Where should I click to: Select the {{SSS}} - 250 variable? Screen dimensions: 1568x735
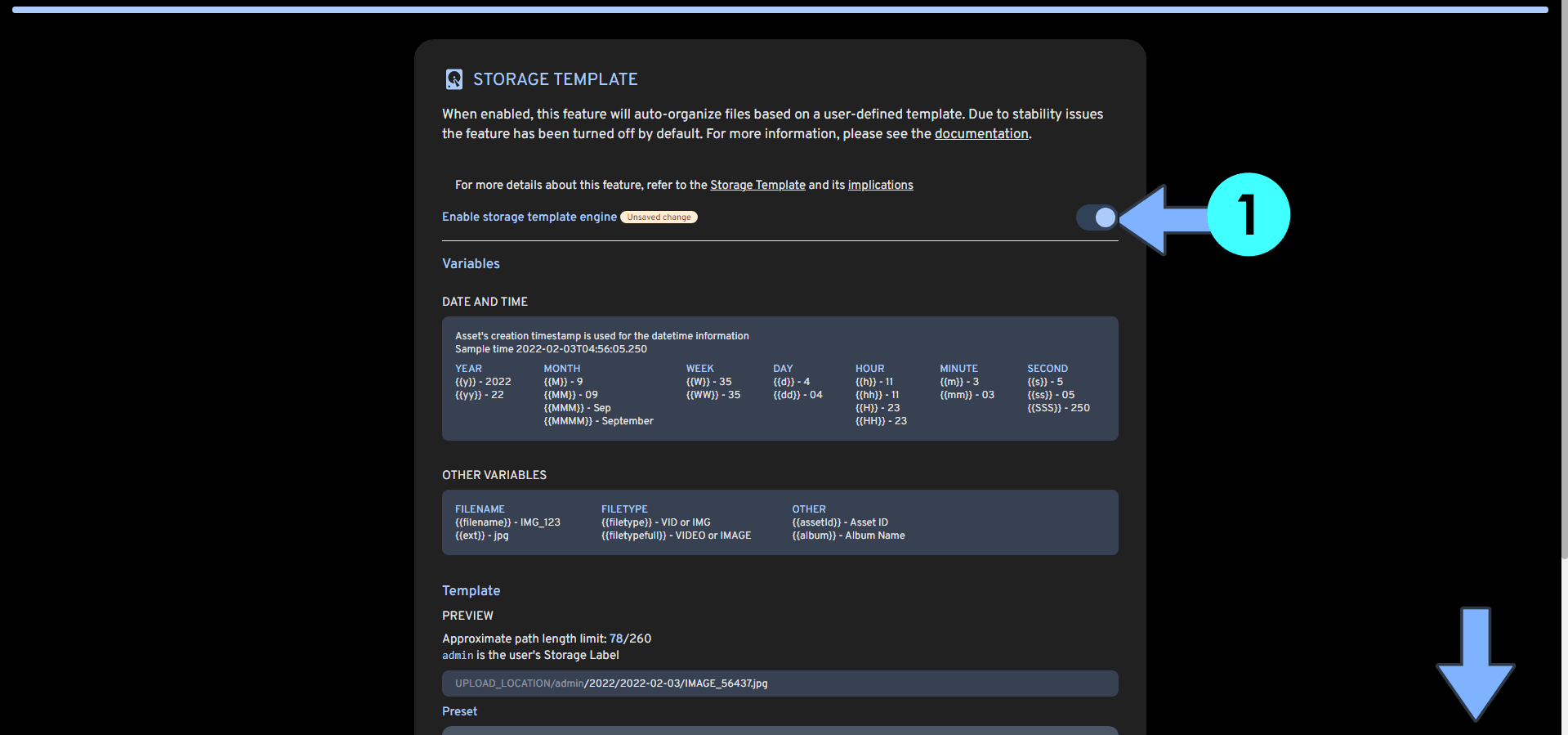(1058, 408)
